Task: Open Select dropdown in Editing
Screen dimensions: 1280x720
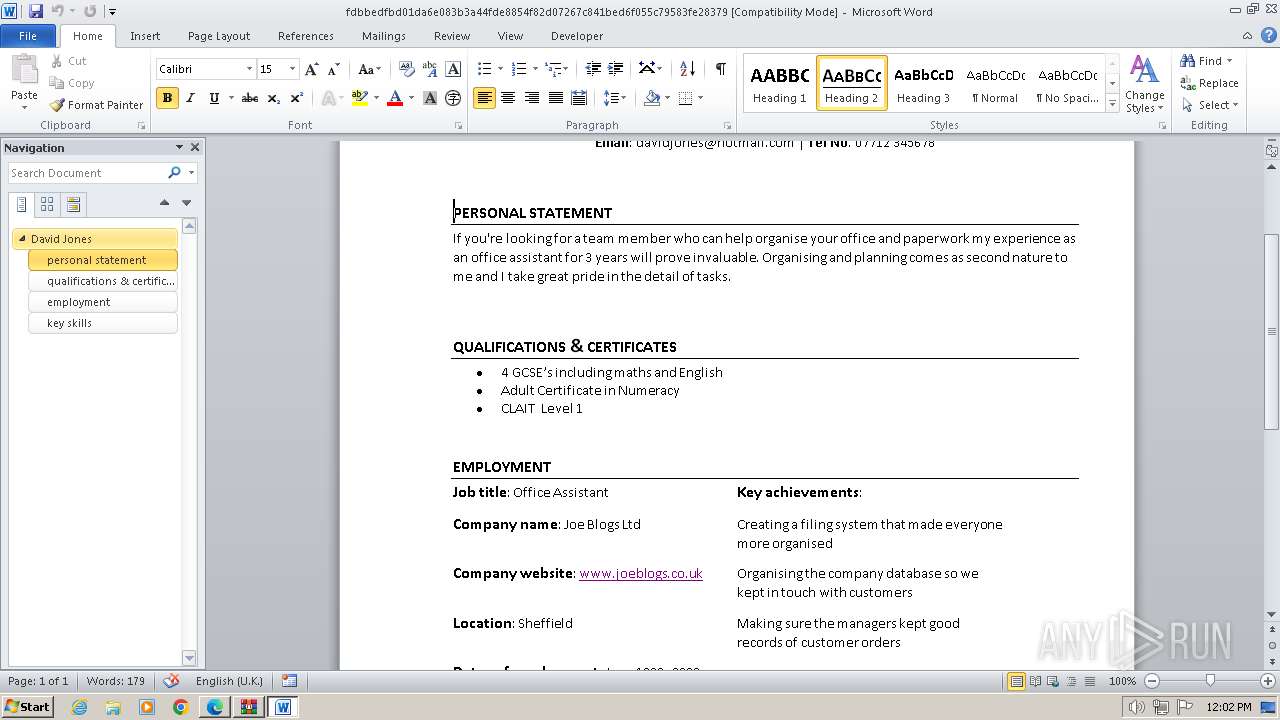Action: coord(1209,105)
